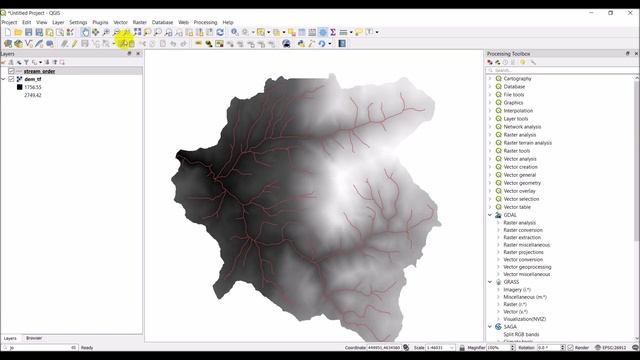The height and width of the screenshot is (360, 640).
Task: Toggle editing with the pencil icon
Action: coord(75,44)
